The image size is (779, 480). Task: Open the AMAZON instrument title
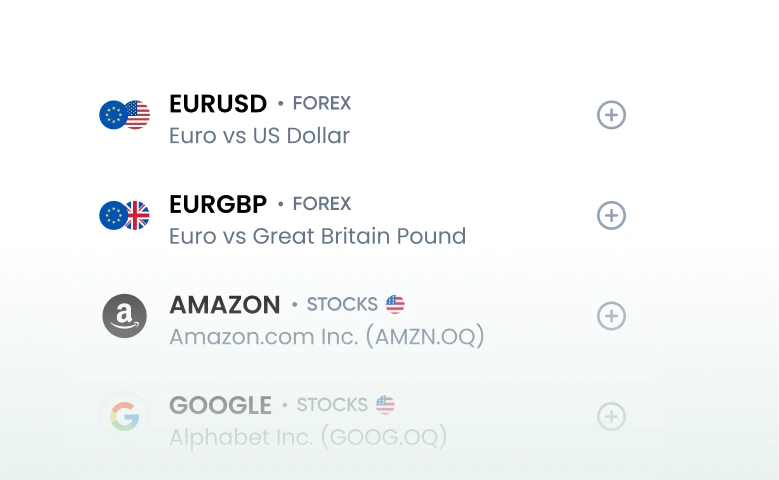pyautogui.click(x=224, y=305)
